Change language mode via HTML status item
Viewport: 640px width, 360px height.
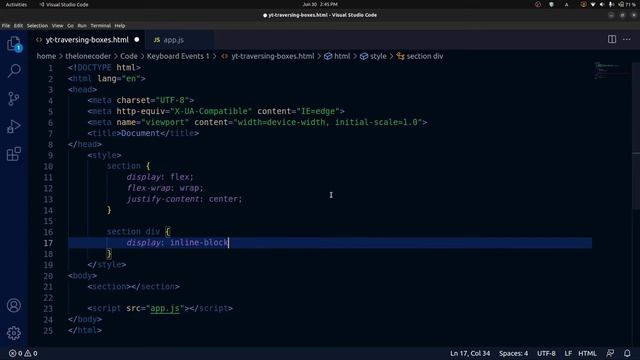[x=587, y=353]
